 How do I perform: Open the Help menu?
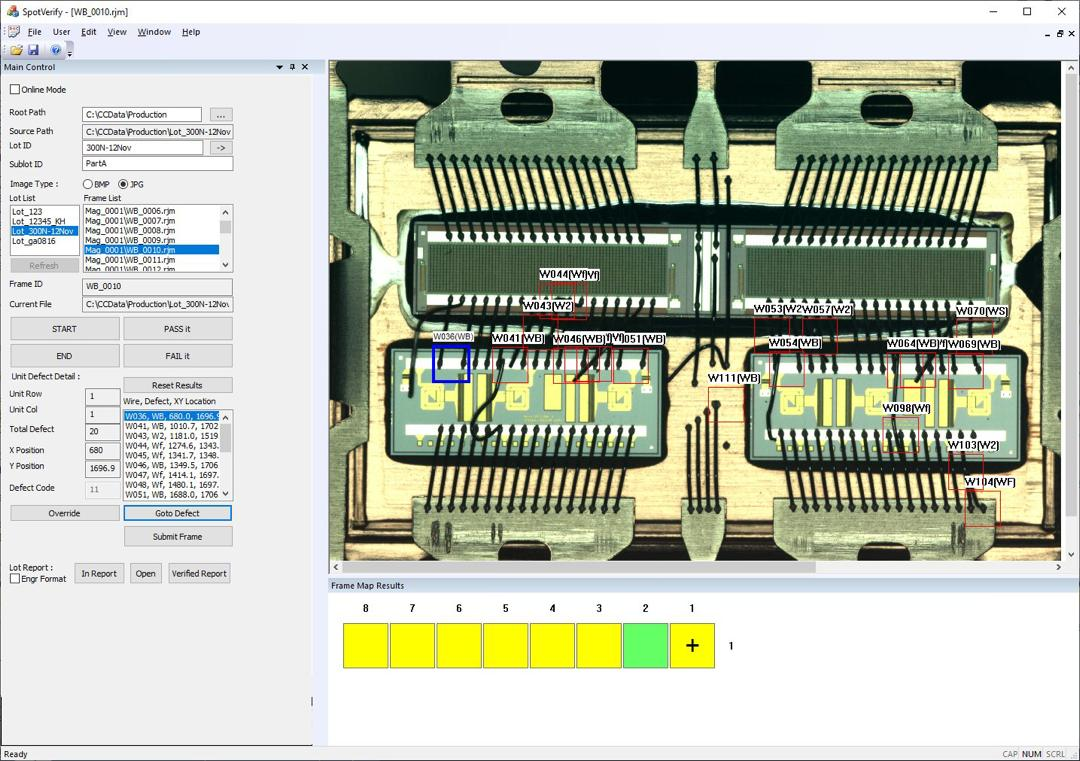(191, 32)
